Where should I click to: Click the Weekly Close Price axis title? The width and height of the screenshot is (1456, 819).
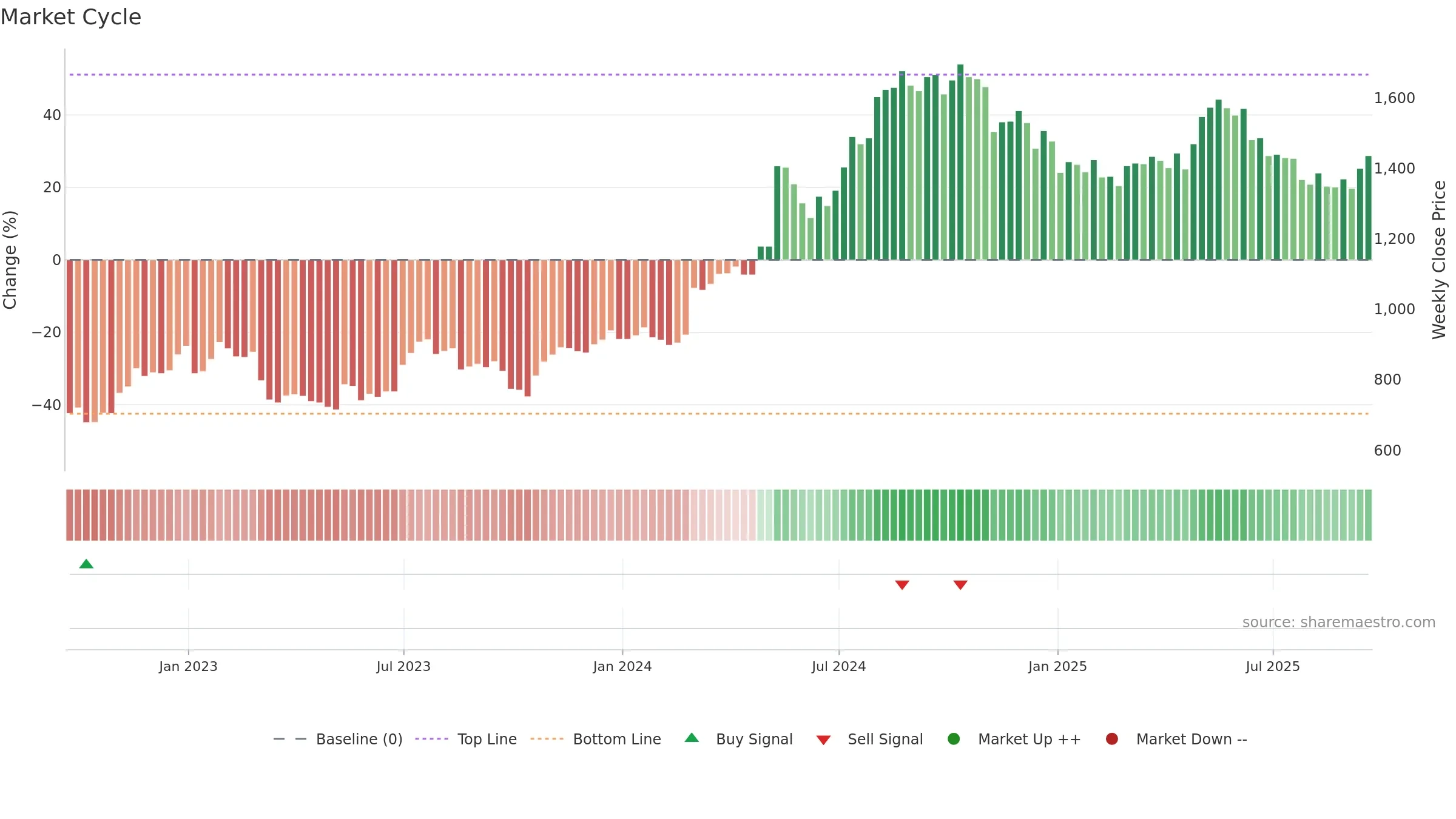pos(1440,260)
